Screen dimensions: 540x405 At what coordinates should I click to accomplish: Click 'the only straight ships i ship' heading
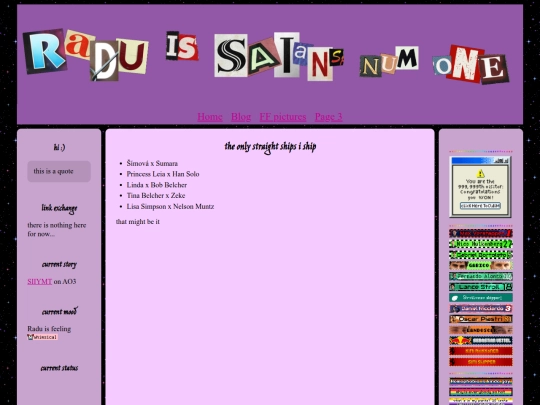270,147
